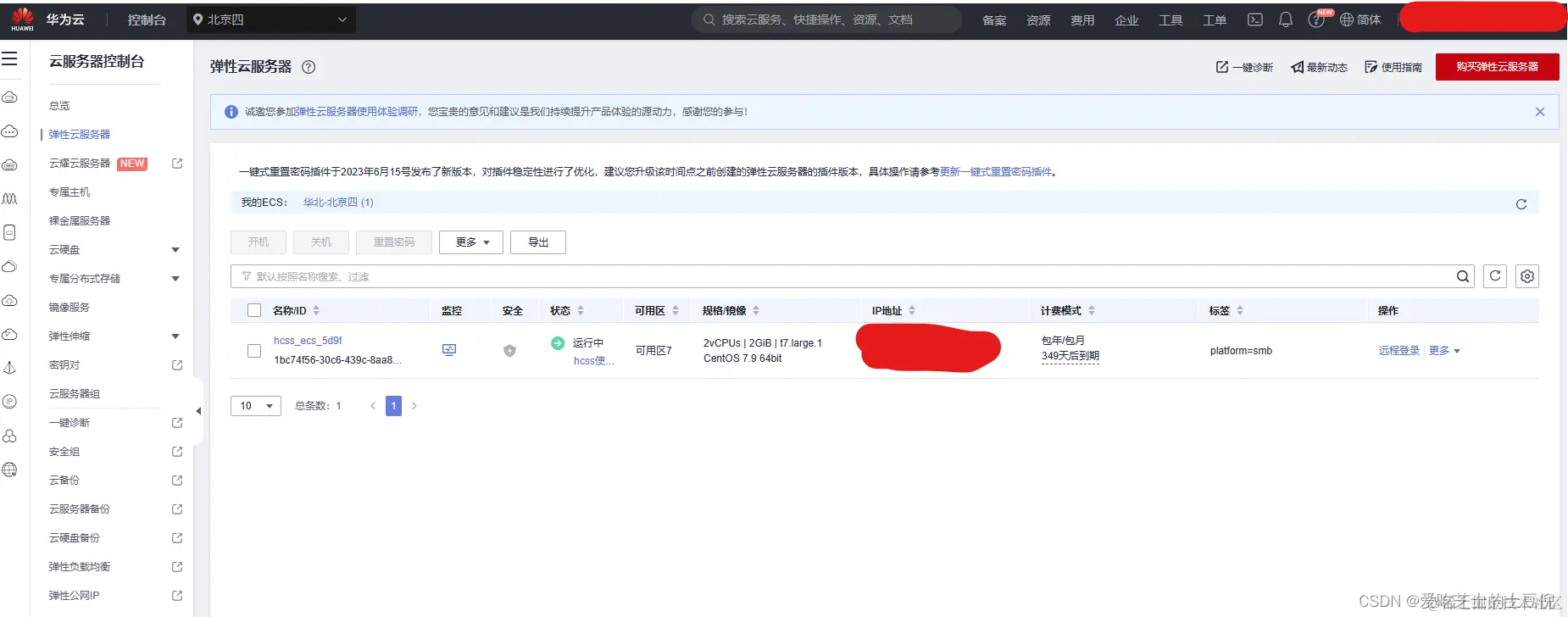This screenshot has height=617, width=1568.
Task: Open the help question-mark icon with NEW badge
Action: 1316,19
